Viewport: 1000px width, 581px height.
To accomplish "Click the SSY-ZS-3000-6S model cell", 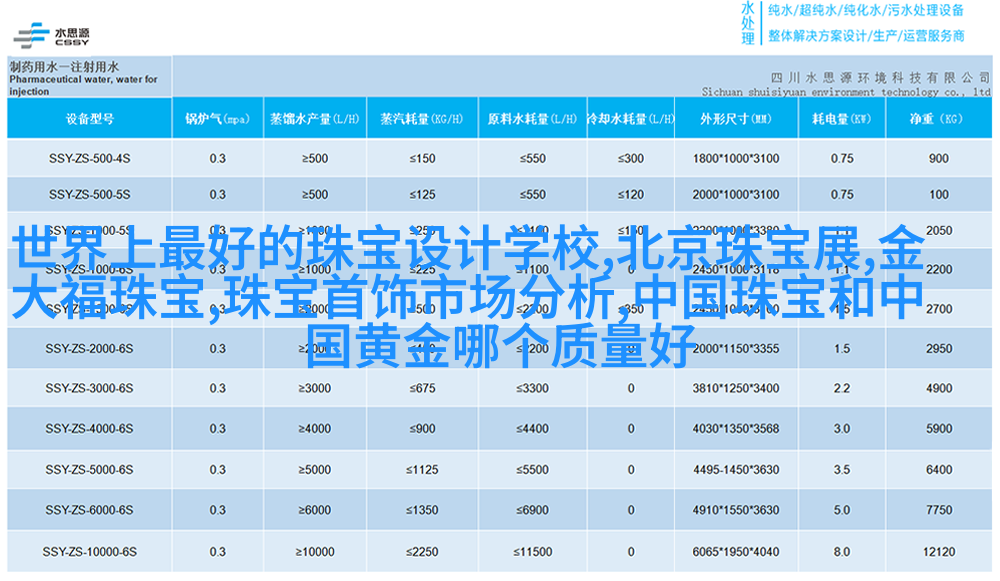I will [90, 388].
